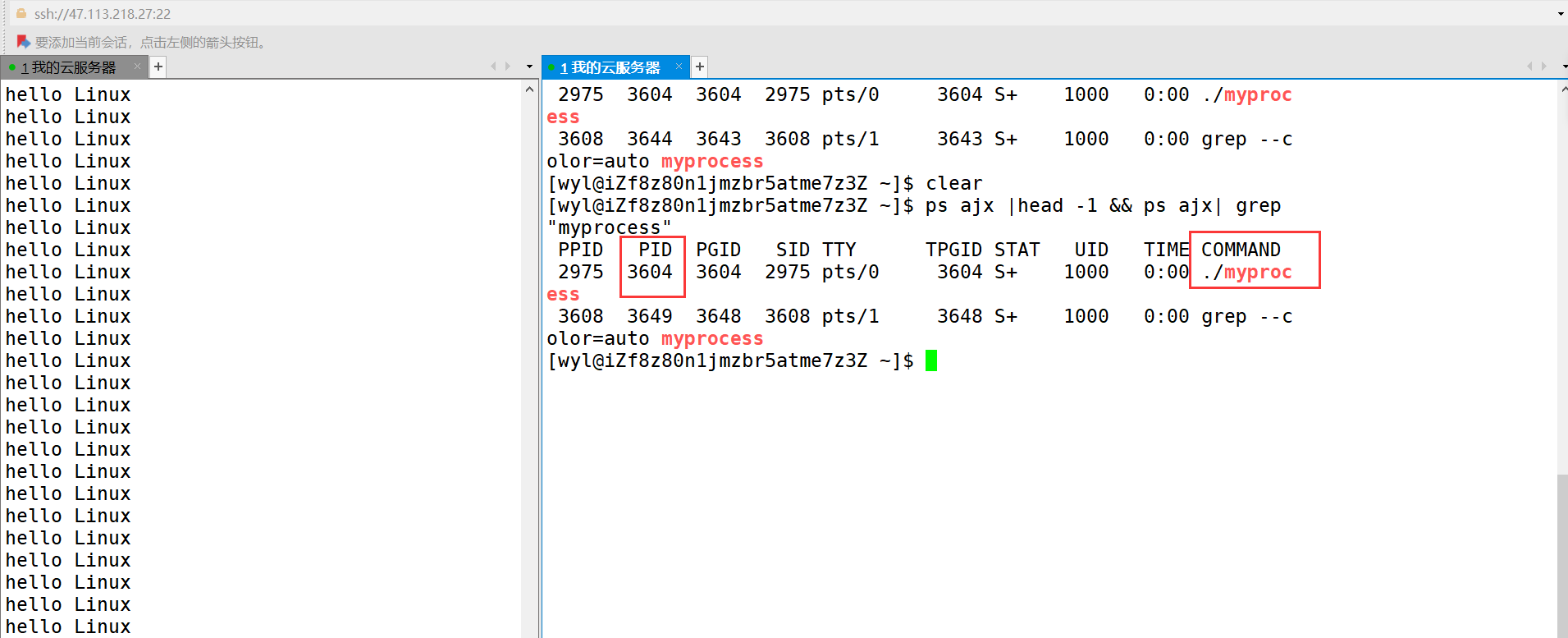Click the 要添加当前会话 hint text
The image size is (1568, 638).
[x=152, y=42]
